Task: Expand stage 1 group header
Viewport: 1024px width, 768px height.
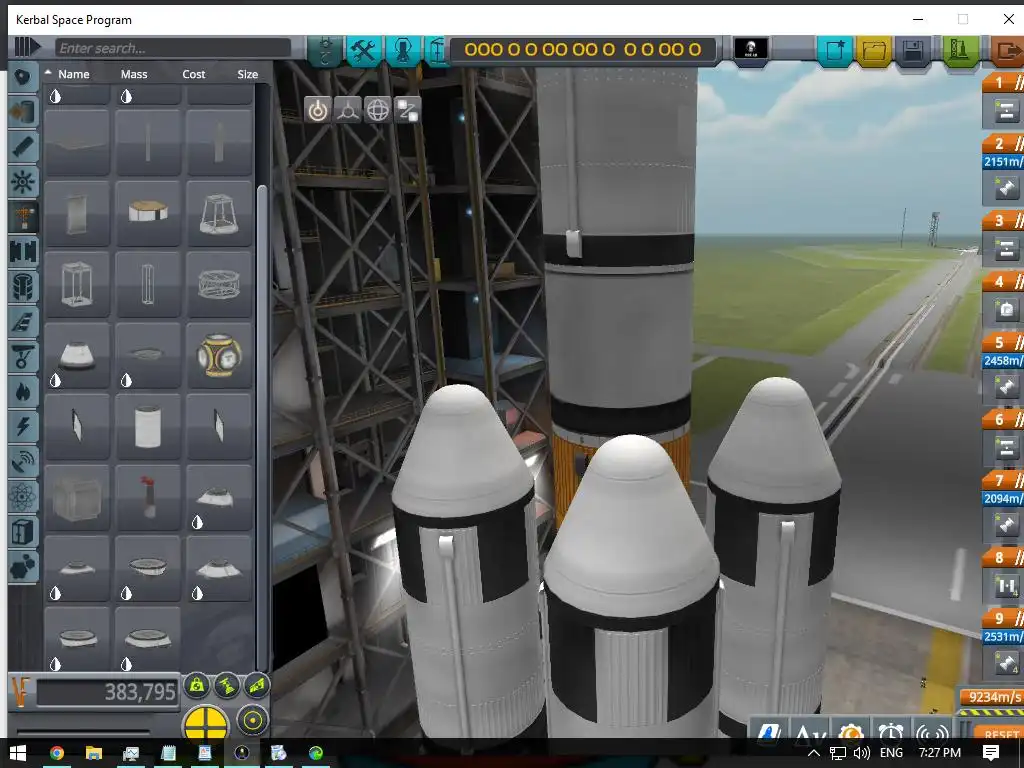Action: click(x=1003, y=83)
